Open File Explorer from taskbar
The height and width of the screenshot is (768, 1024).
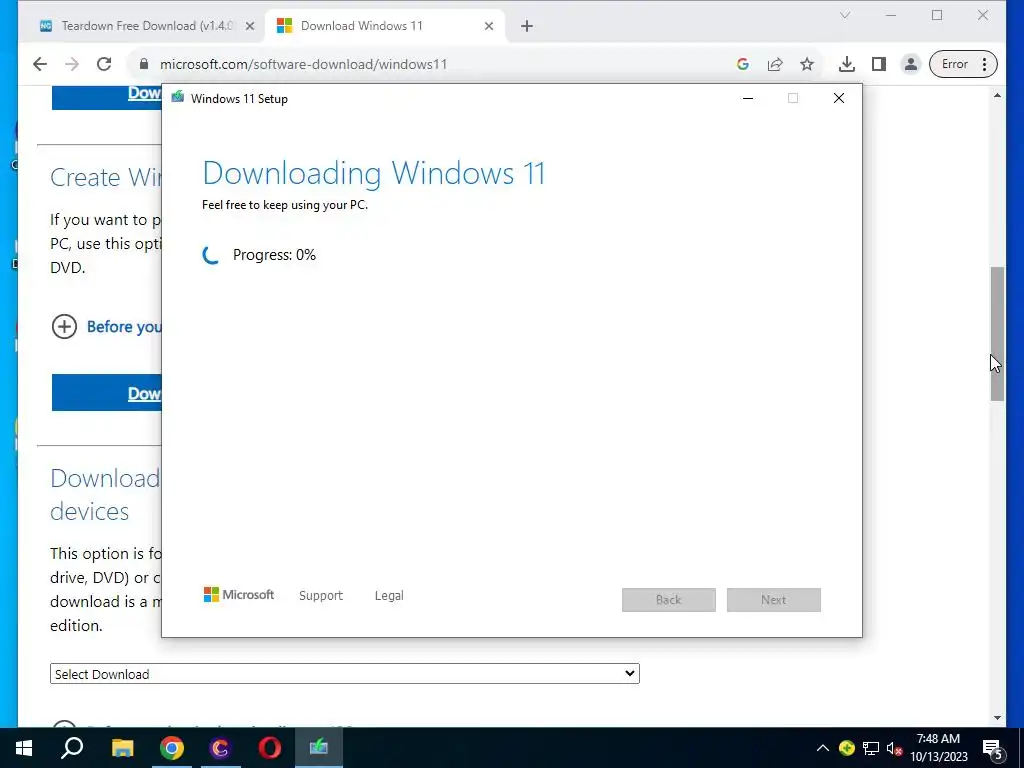coord(122,748)
